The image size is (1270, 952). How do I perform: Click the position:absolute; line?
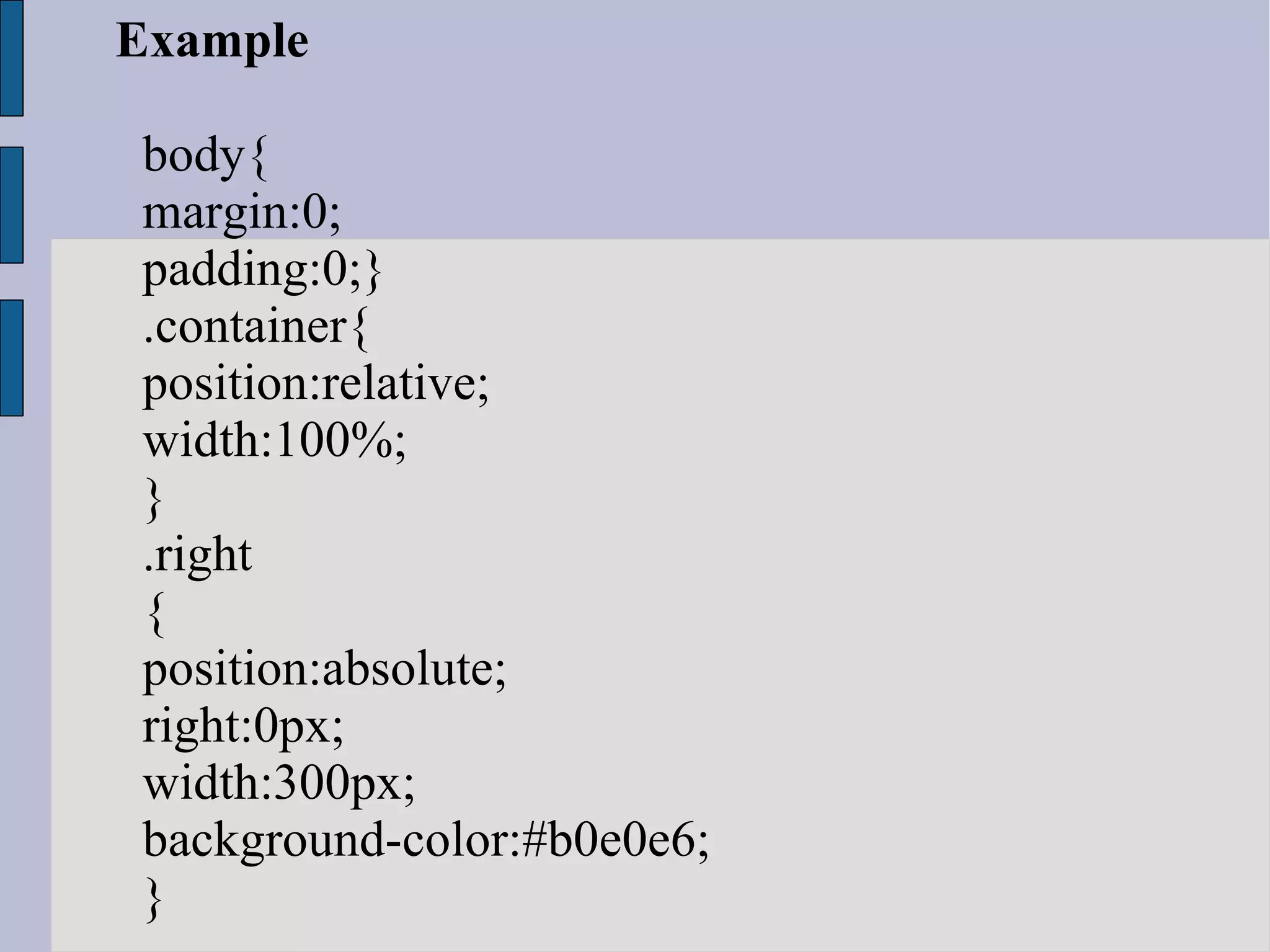324,671
